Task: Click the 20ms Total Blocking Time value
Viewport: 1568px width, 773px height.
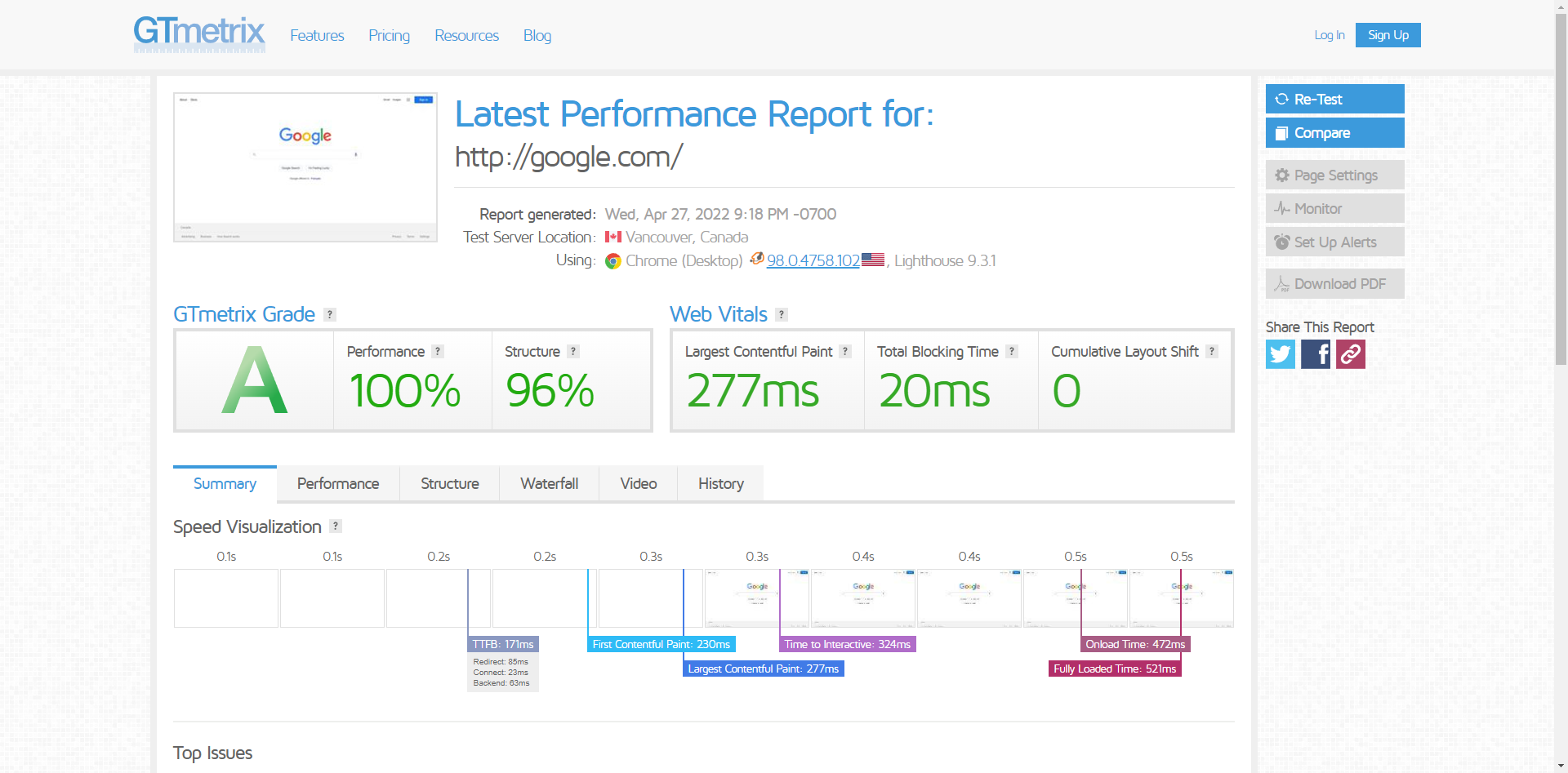Action: [934, 390]
